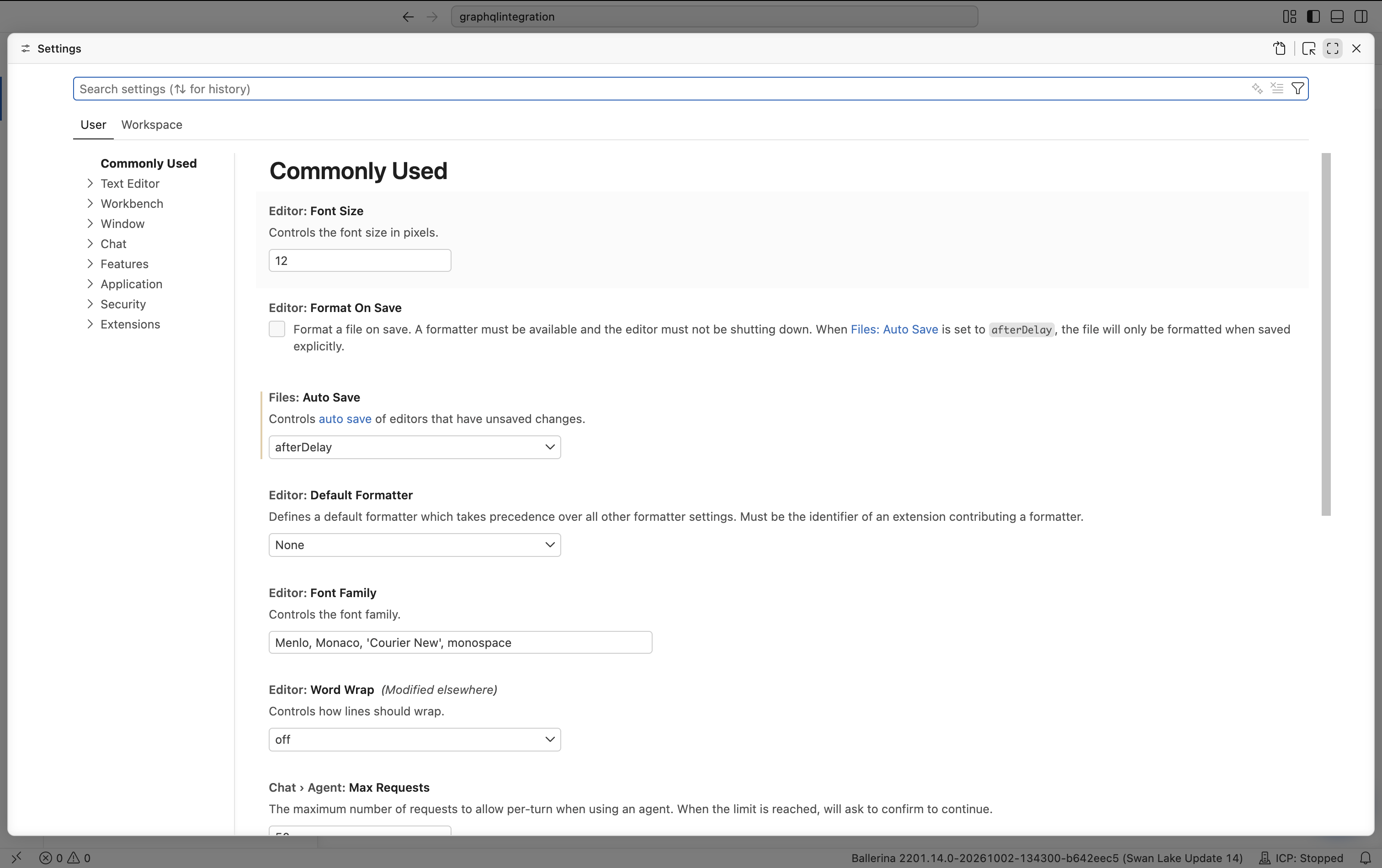
Task: Select Commonly Used in settings tree
Action: click(149, 164)
